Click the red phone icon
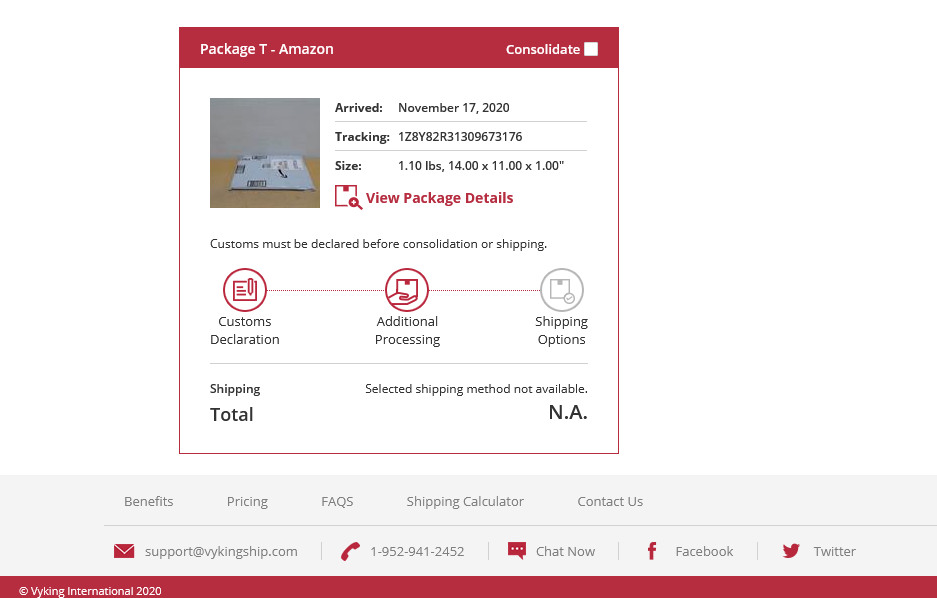The width and height of the screenshot is (937, 598). coord(350,551)
